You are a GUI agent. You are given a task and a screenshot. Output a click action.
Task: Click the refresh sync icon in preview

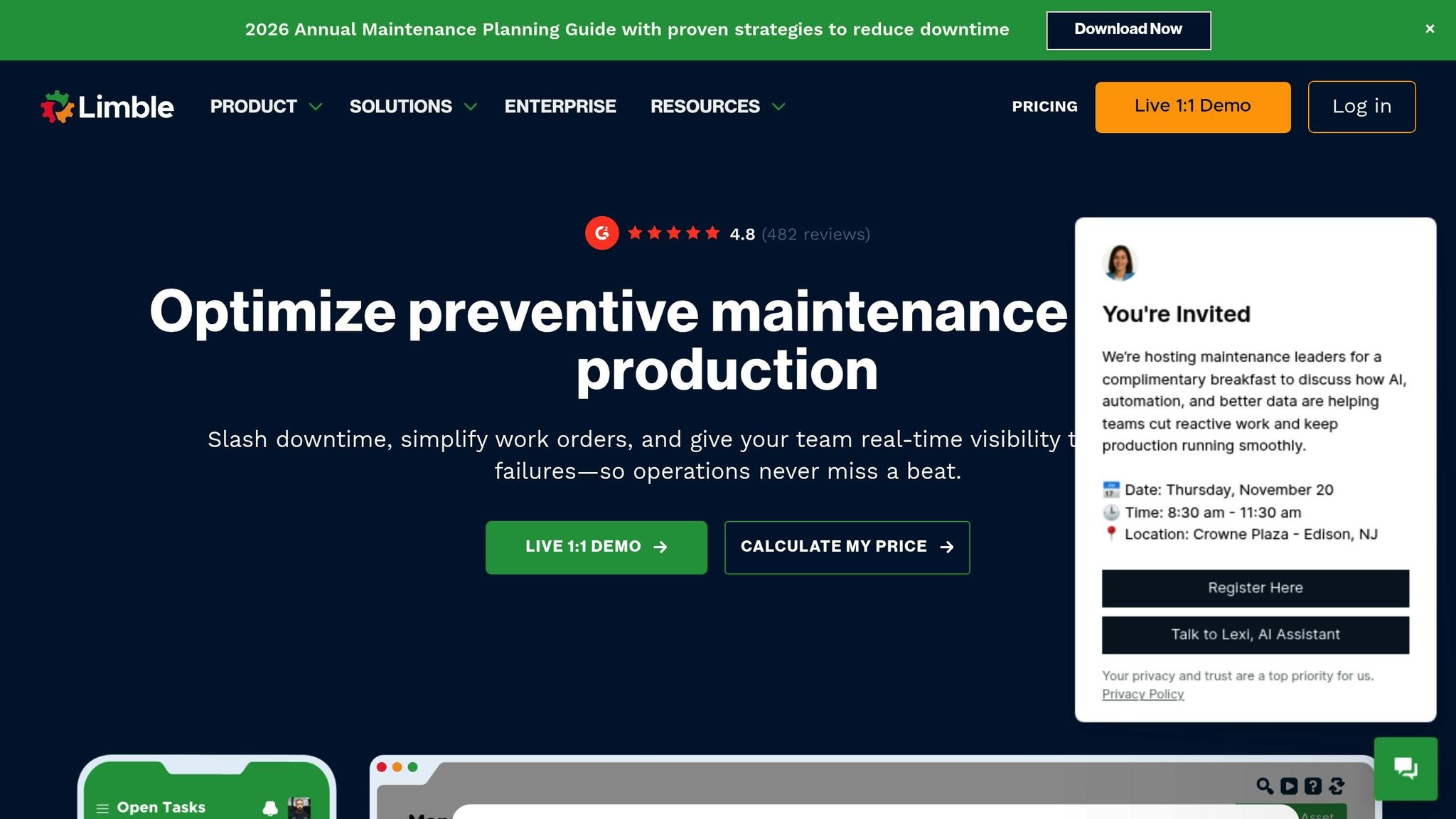[1337, 786]
